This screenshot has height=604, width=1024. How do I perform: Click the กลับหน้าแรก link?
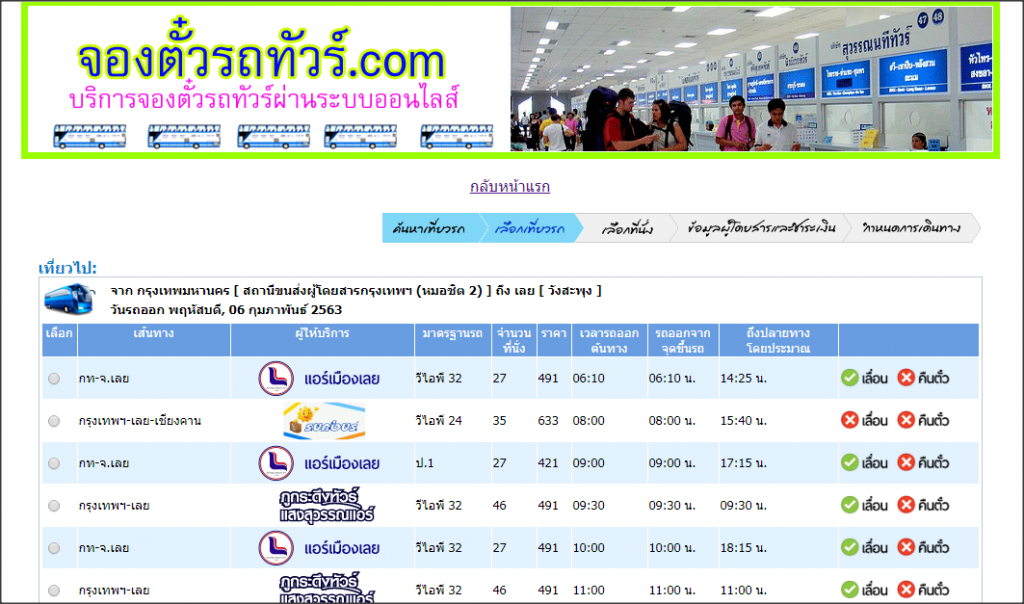point(510,187)
